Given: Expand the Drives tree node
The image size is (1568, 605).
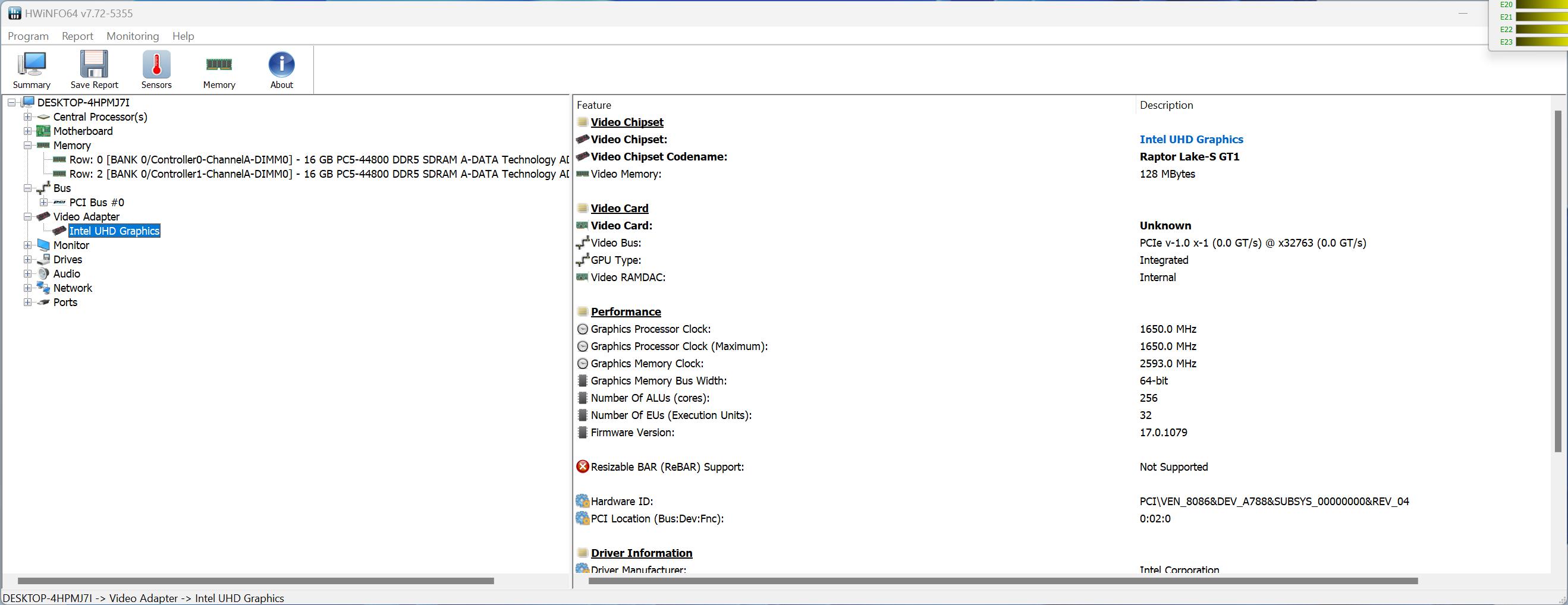Looking at the screenshot, I should tap(27, 259).
